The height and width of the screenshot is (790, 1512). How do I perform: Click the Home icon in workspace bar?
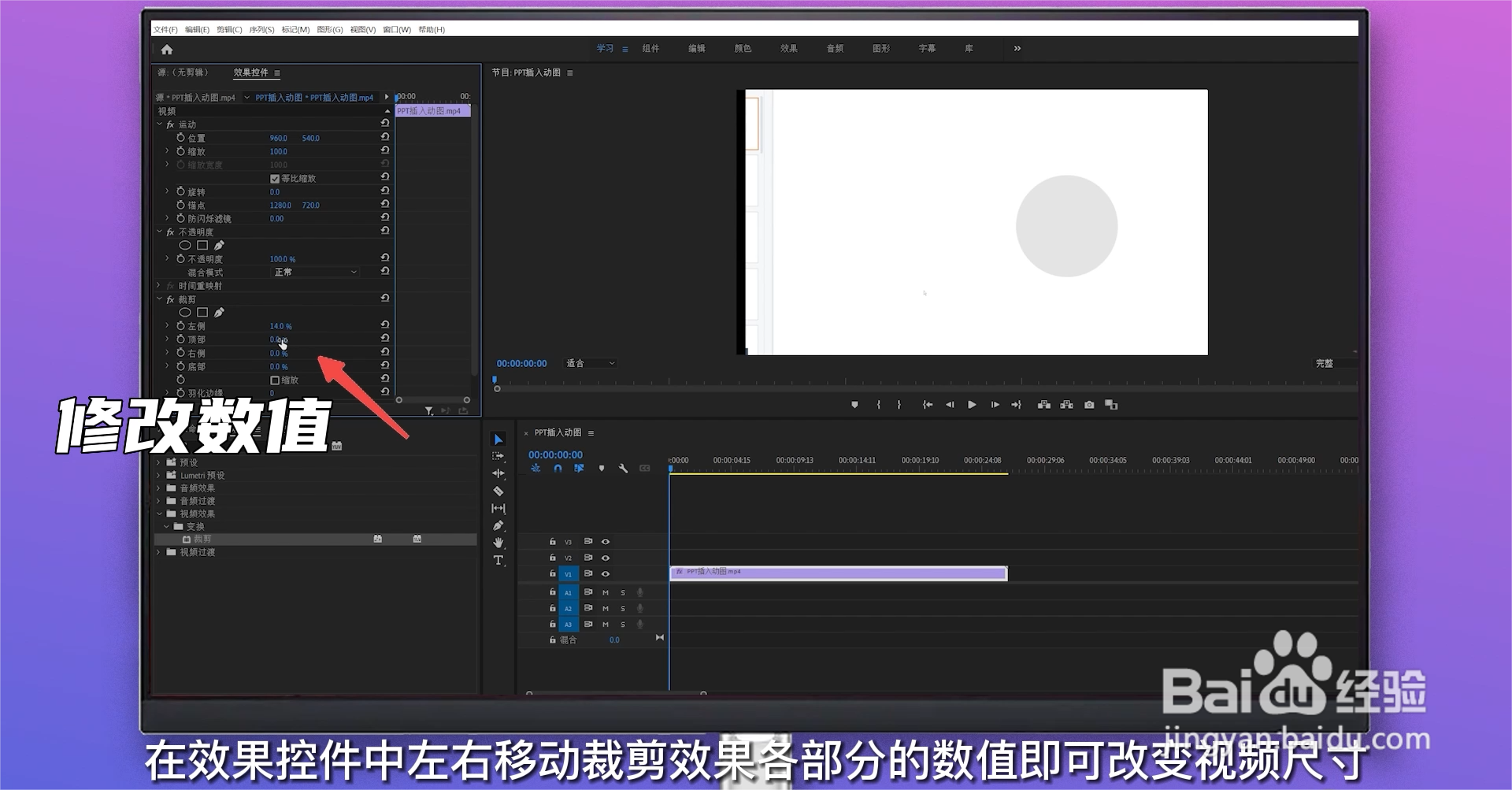[166, 50]
